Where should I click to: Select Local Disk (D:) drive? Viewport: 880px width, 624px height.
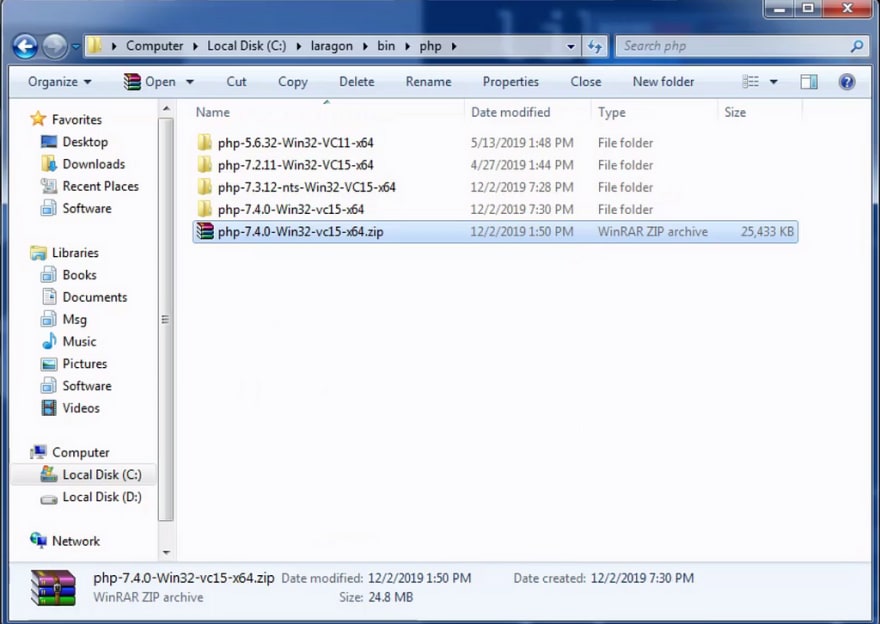102,497
